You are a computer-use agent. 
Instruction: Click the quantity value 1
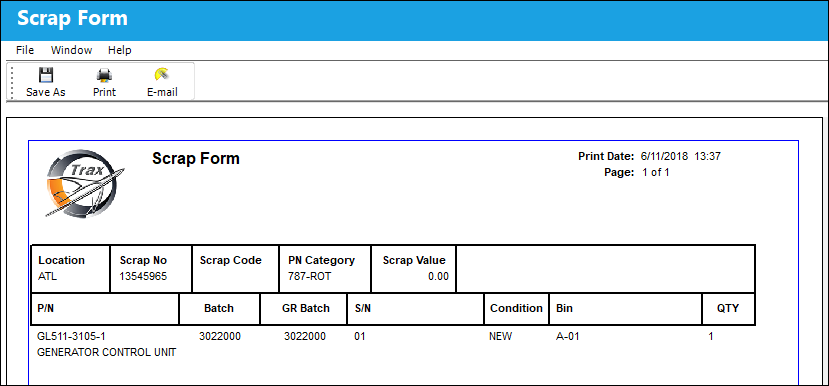point(711,336)
